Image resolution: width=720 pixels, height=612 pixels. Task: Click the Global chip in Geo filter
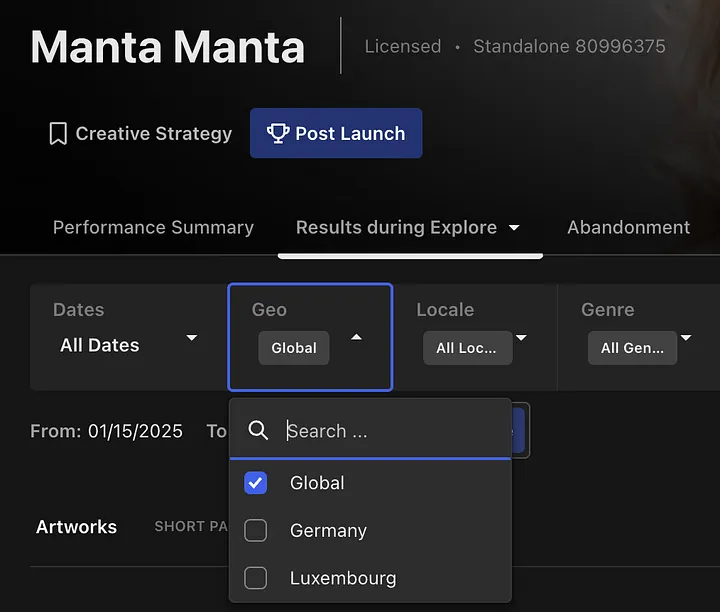tap(293, 348)
